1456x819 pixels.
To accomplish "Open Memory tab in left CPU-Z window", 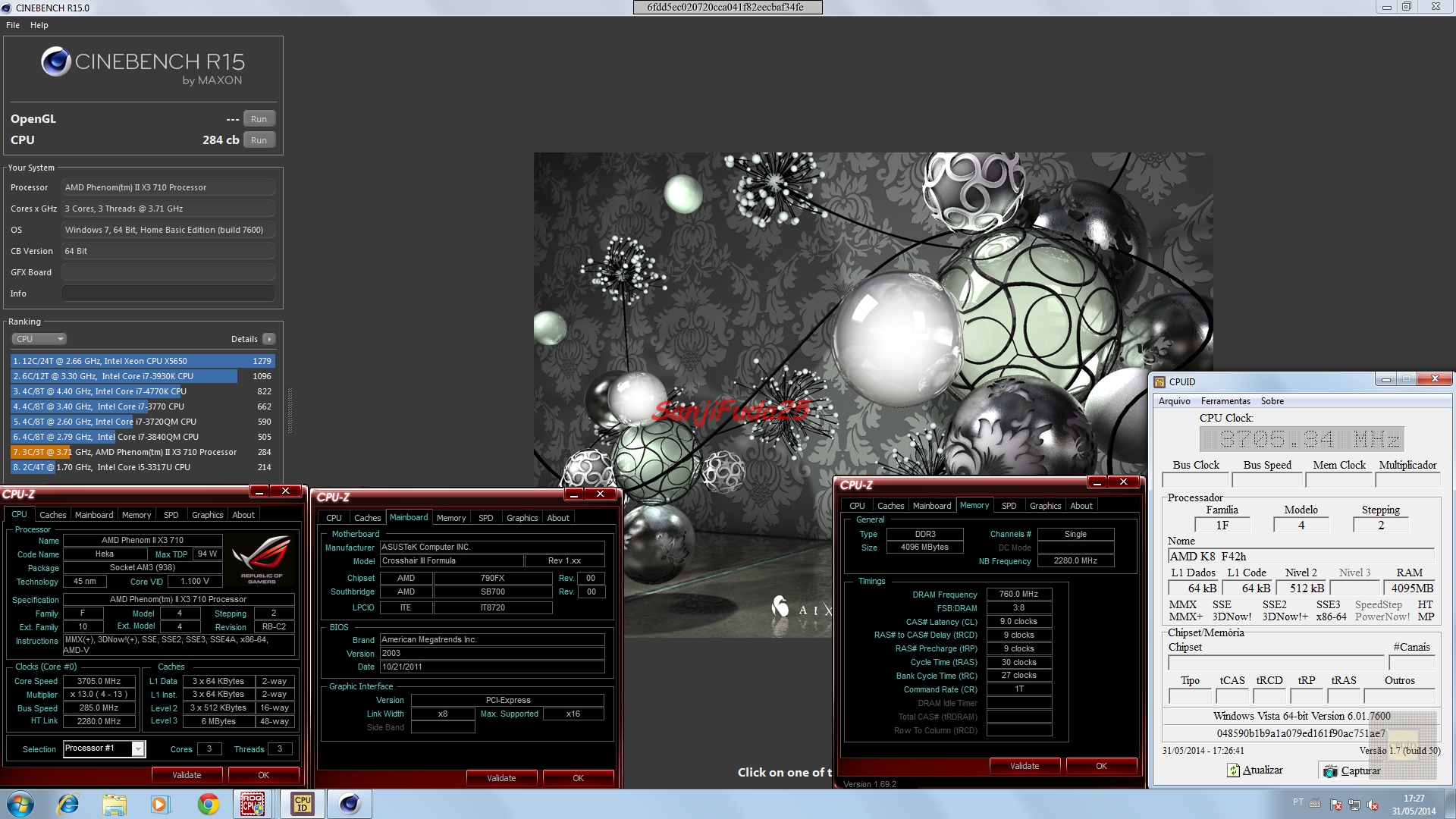I will tap(136, 515).
